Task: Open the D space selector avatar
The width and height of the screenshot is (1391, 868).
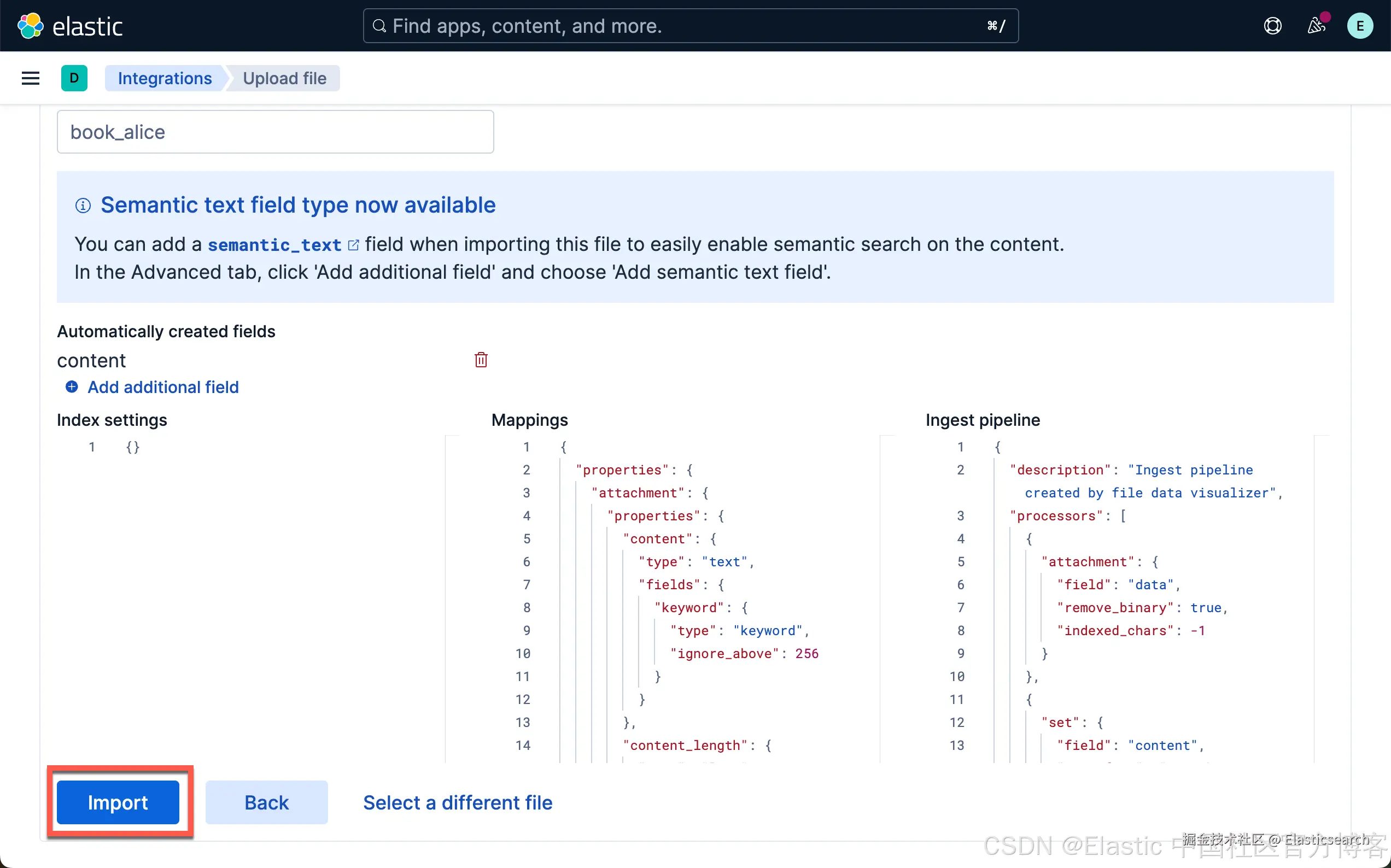Action: click(x=74, y=78)
